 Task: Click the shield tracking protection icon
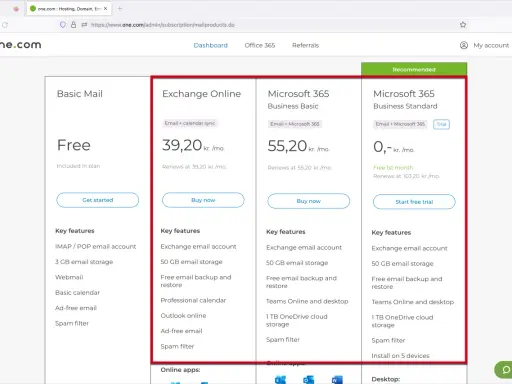[x=63, y=24]
